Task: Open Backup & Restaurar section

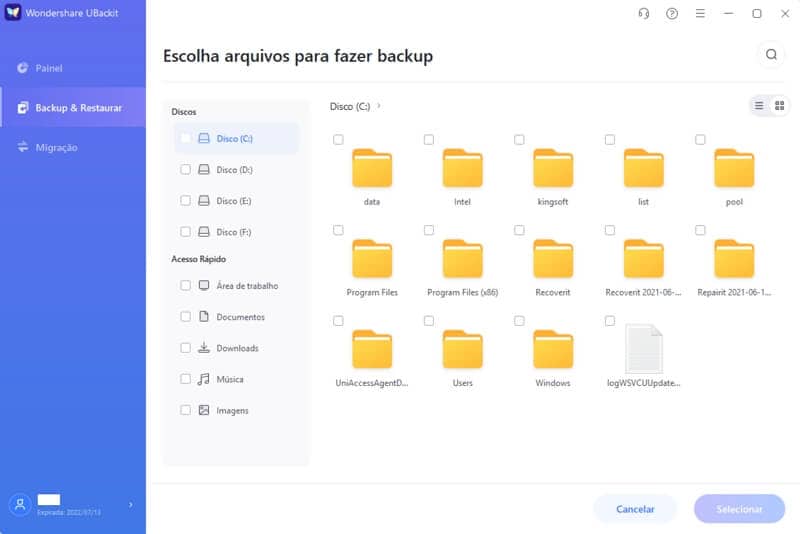Action: 73,107
